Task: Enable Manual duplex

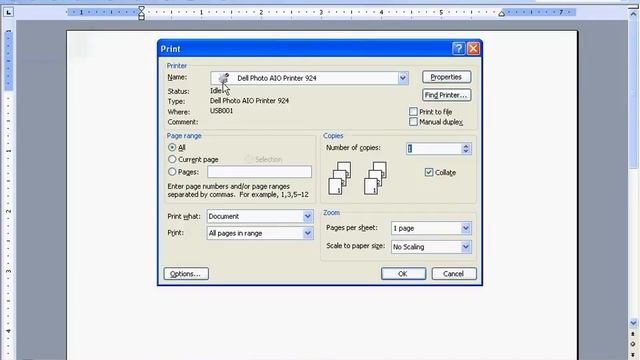Action: [413, 122]
